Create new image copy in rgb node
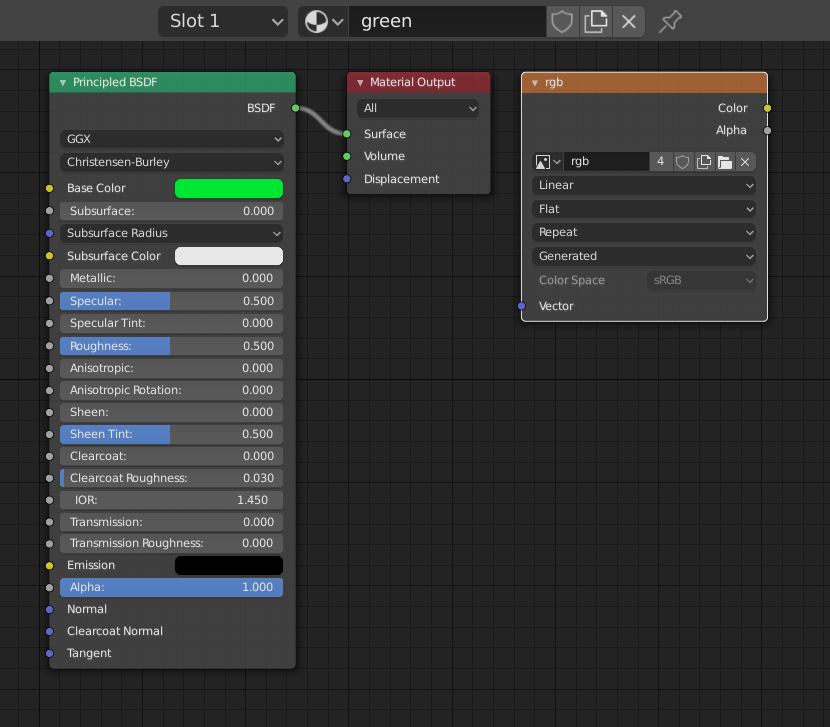This screenshot has width=830, height=727. pyautogui.click(x=704, y=161)
